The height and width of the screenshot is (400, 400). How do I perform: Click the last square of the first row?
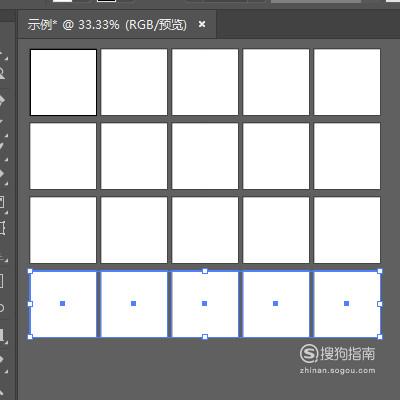point(347,82)
